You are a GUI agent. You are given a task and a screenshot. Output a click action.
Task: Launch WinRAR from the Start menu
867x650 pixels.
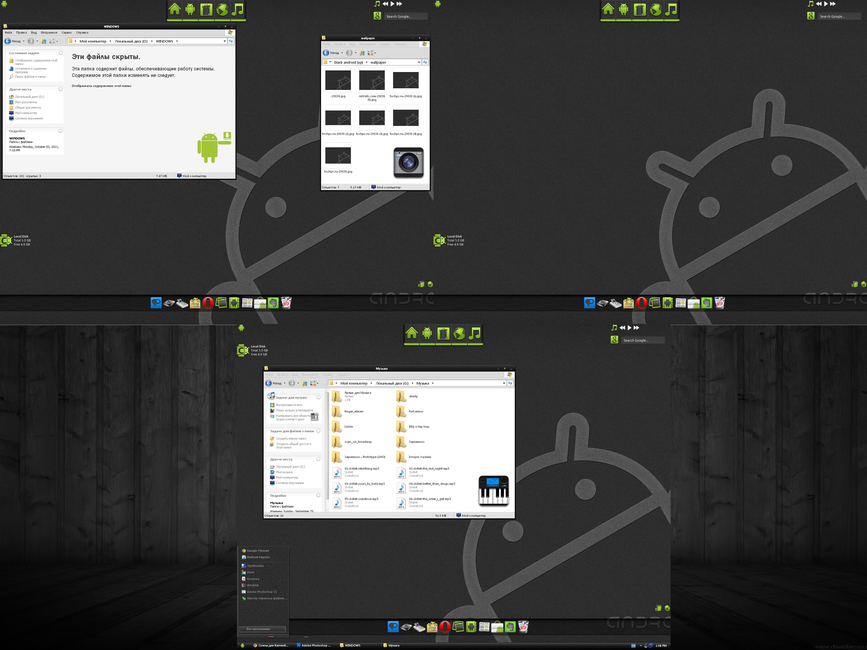250,585
